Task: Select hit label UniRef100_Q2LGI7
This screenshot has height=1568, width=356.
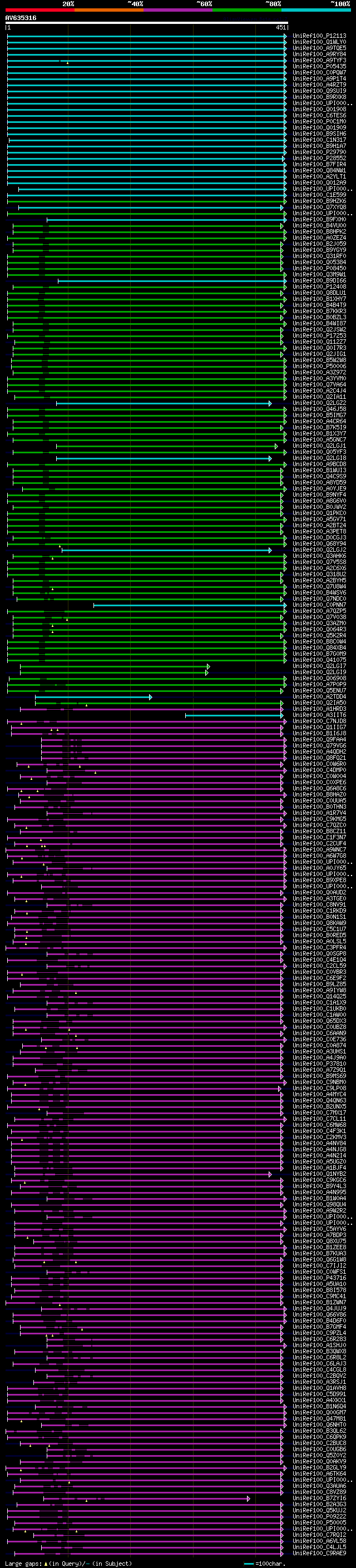Action: pyautogui.click(x=319, y=666)
